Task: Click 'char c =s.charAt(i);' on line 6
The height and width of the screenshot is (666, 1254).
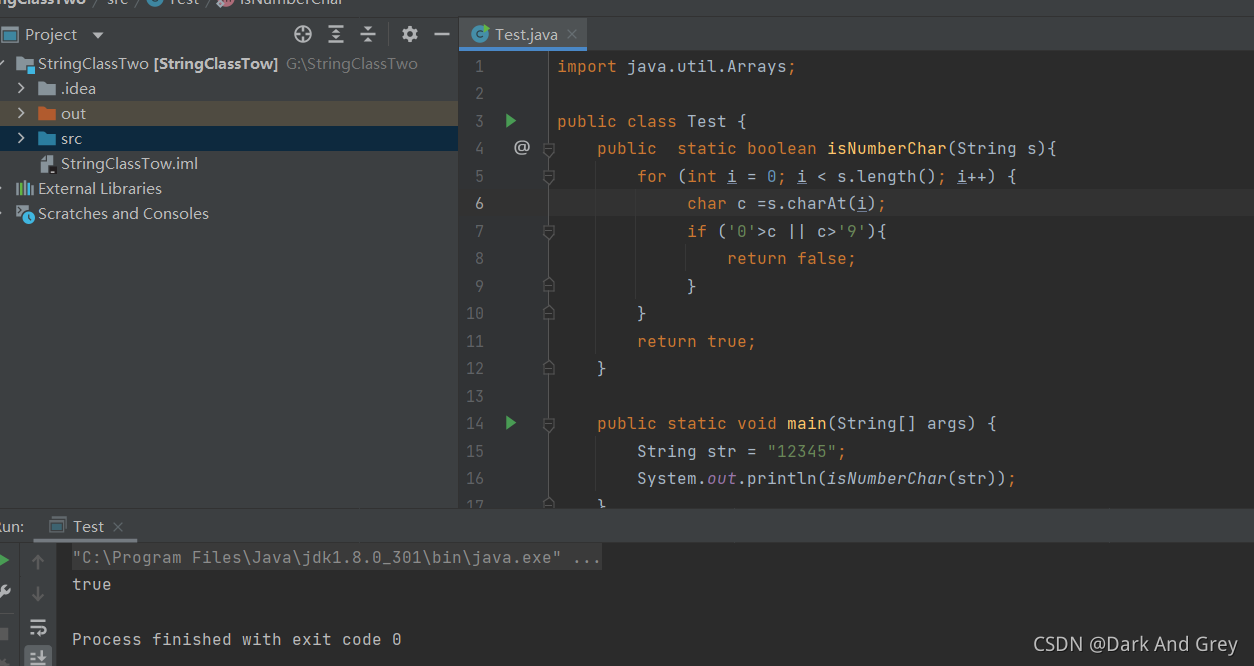Action: point(787,203)
